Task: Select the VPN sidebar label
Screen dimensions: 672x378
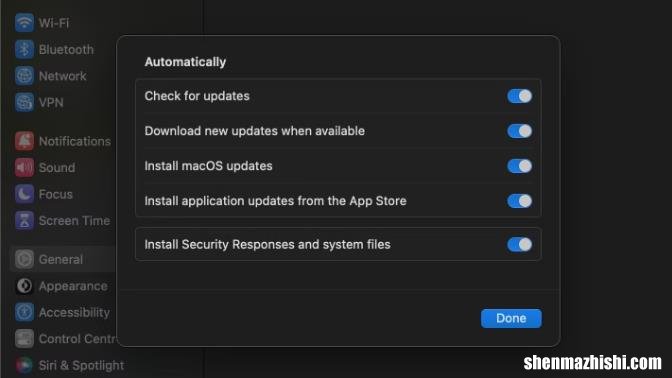Action: (x=51, y=102)
